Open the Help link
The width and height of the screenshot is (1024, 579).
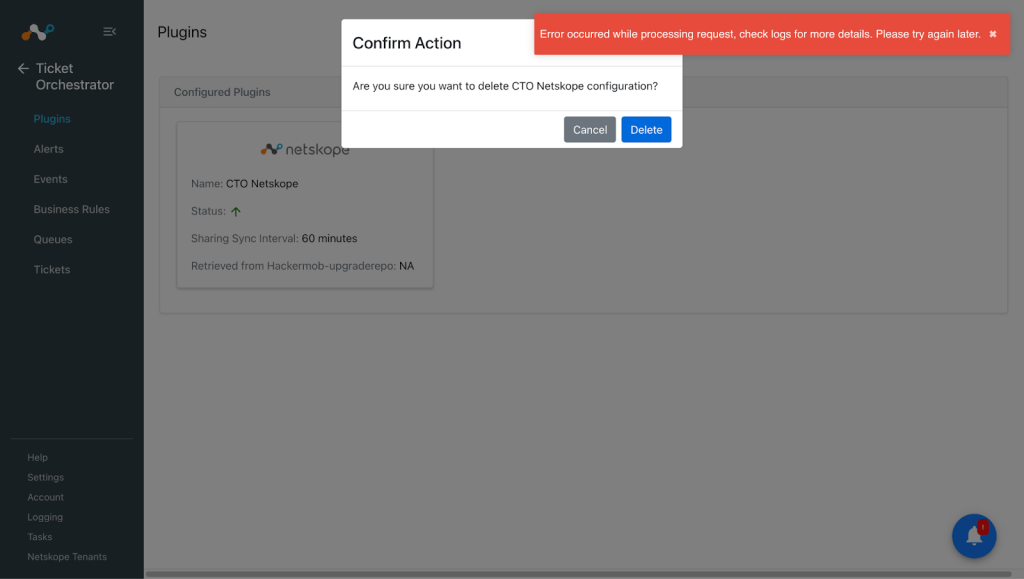point(37,458)
